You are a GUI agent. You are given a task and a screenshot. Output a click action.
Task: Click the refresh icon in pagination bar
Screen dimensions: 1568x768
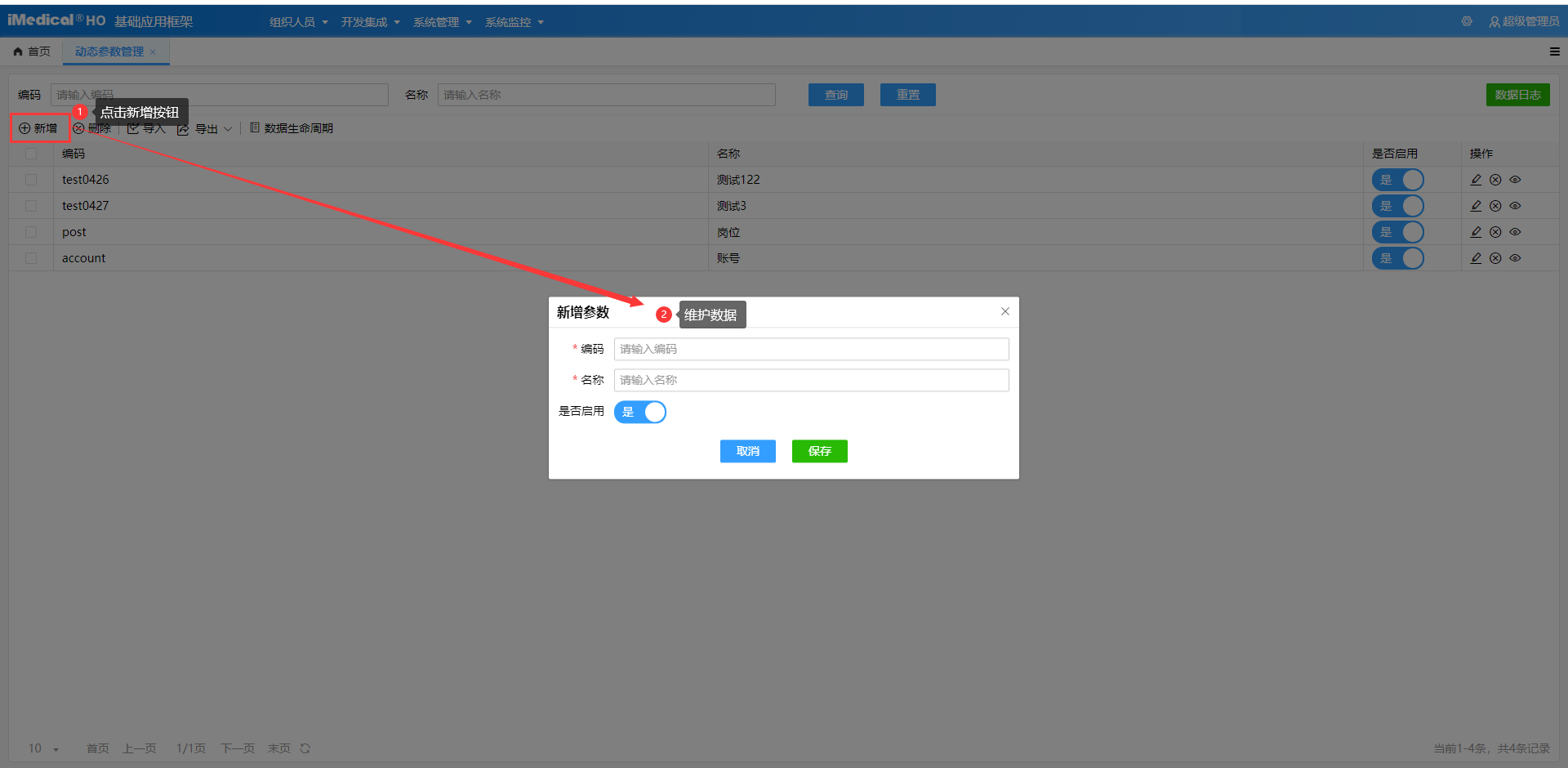click(x=305, y=748)
